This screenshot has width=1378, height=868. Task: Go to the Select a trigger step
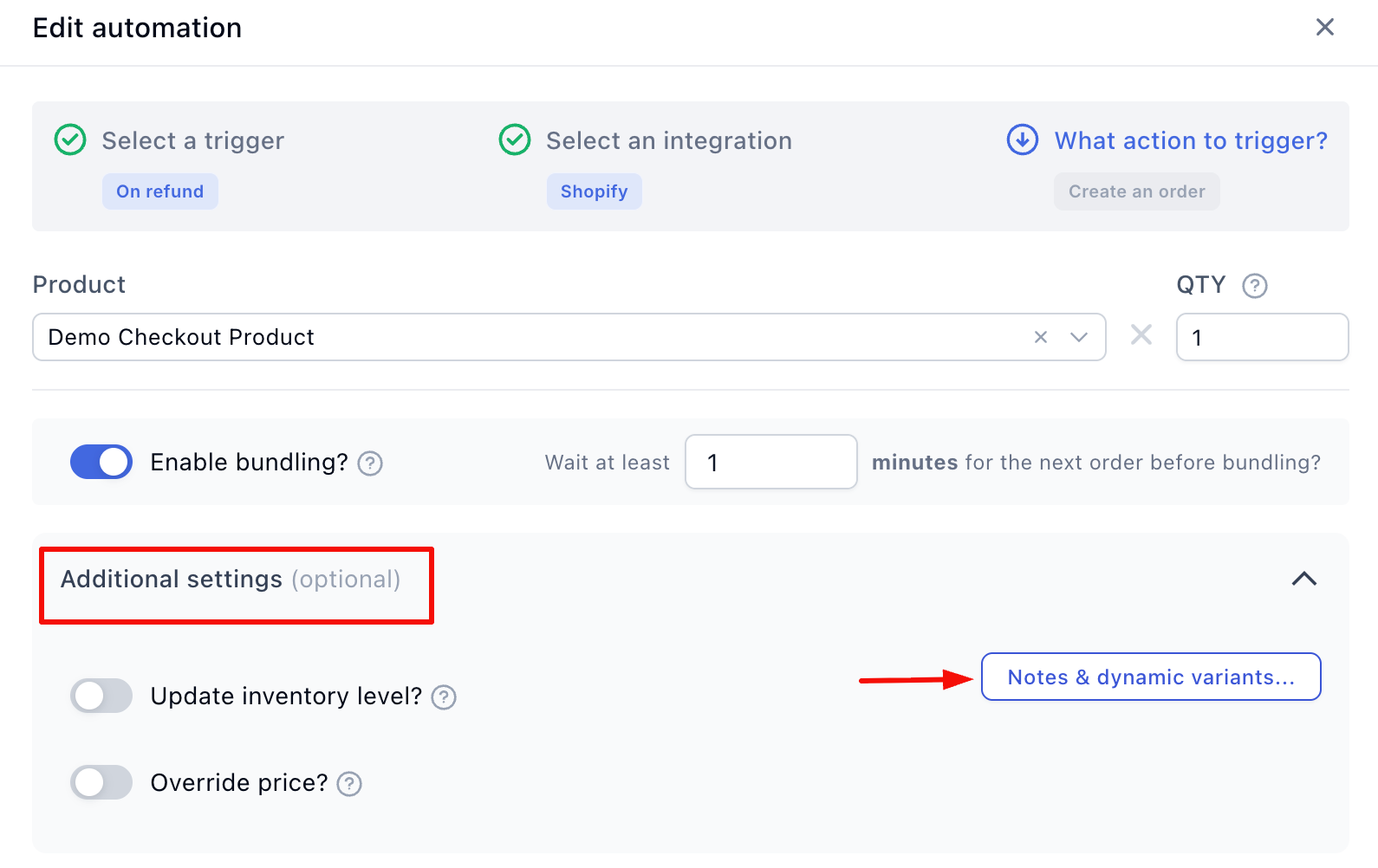pyautogui.click(x=192, y=140)
